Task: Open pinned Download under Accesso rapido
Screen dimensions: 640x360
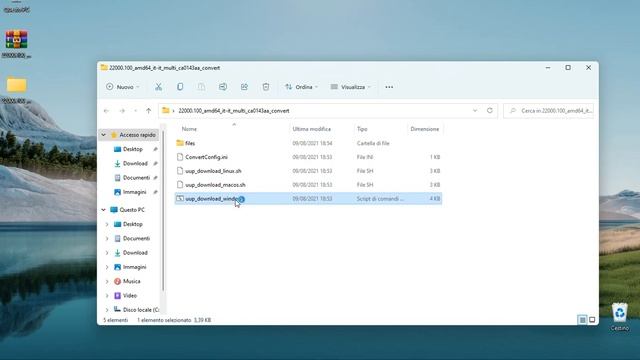Action: 135,164
